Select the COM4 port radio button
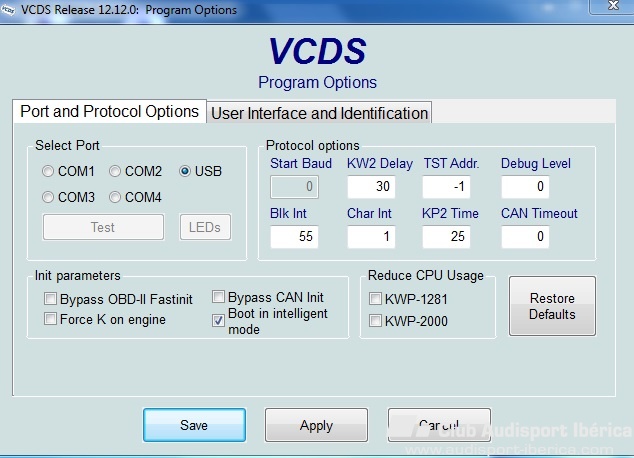634x458 pixels. pos(115,197)
